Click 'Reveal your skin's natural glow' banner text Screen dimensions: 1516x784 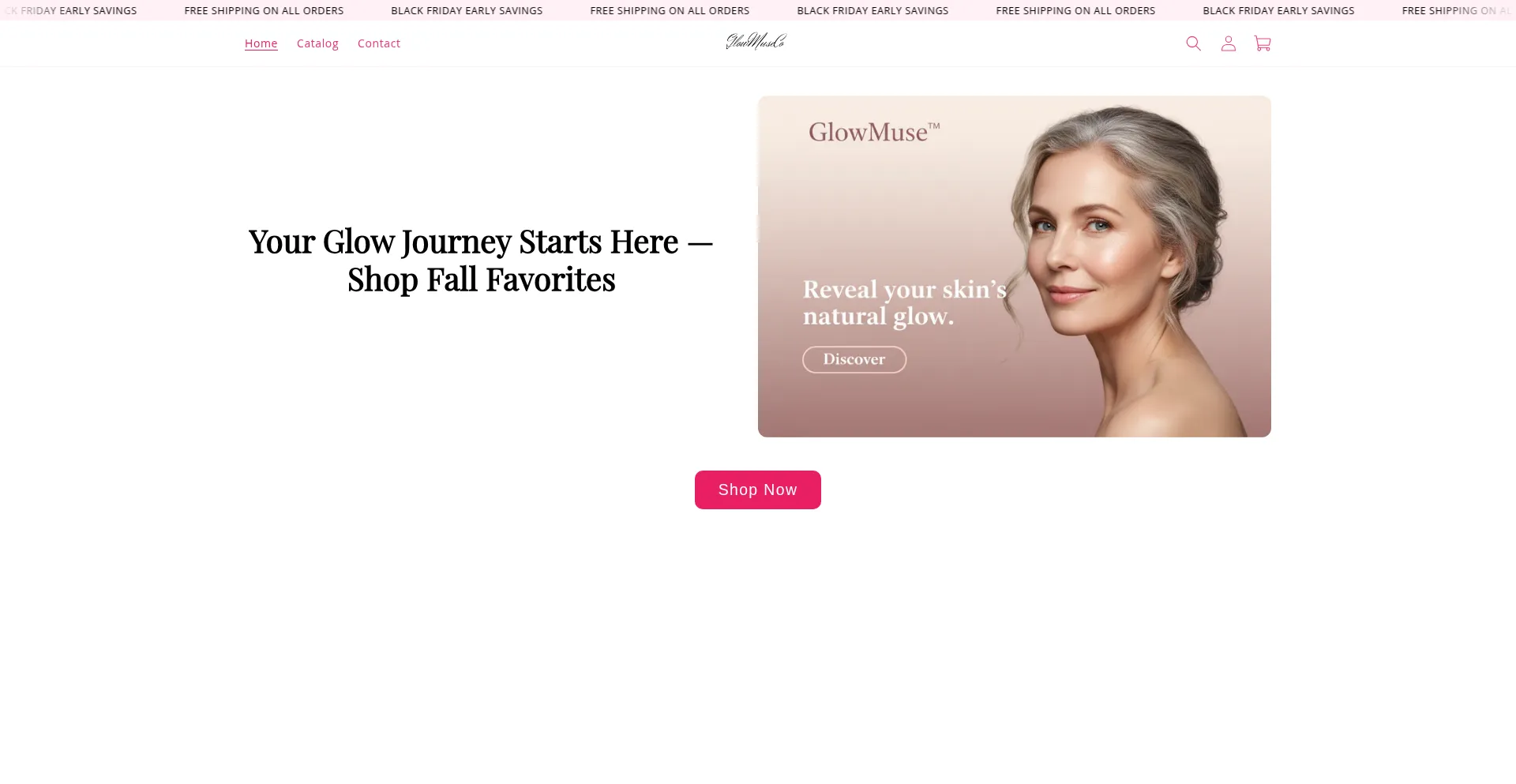[904, 302]
